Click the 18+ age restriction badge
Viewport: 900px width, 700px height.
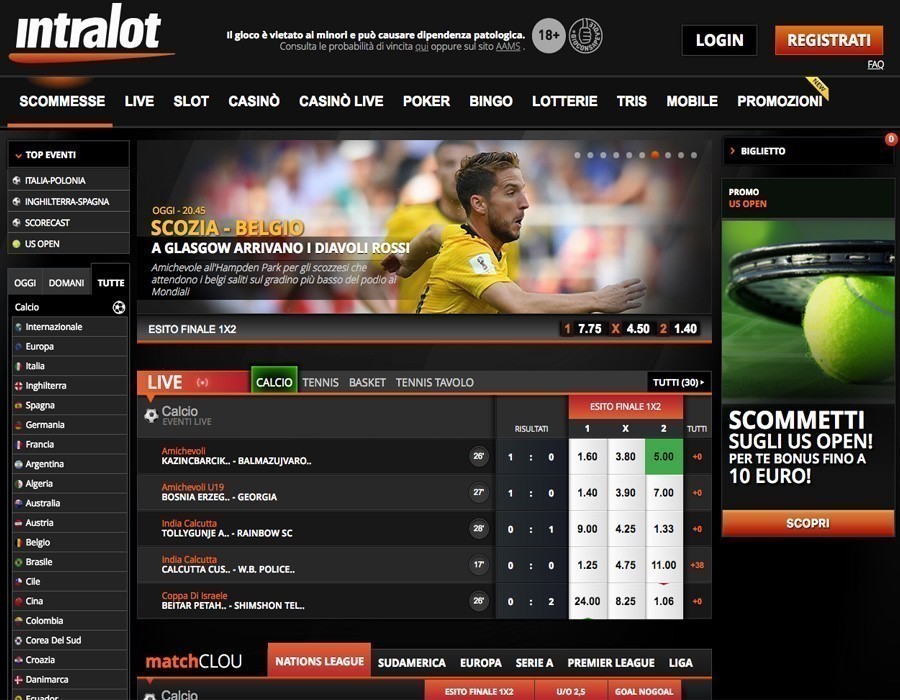point(549,36)
